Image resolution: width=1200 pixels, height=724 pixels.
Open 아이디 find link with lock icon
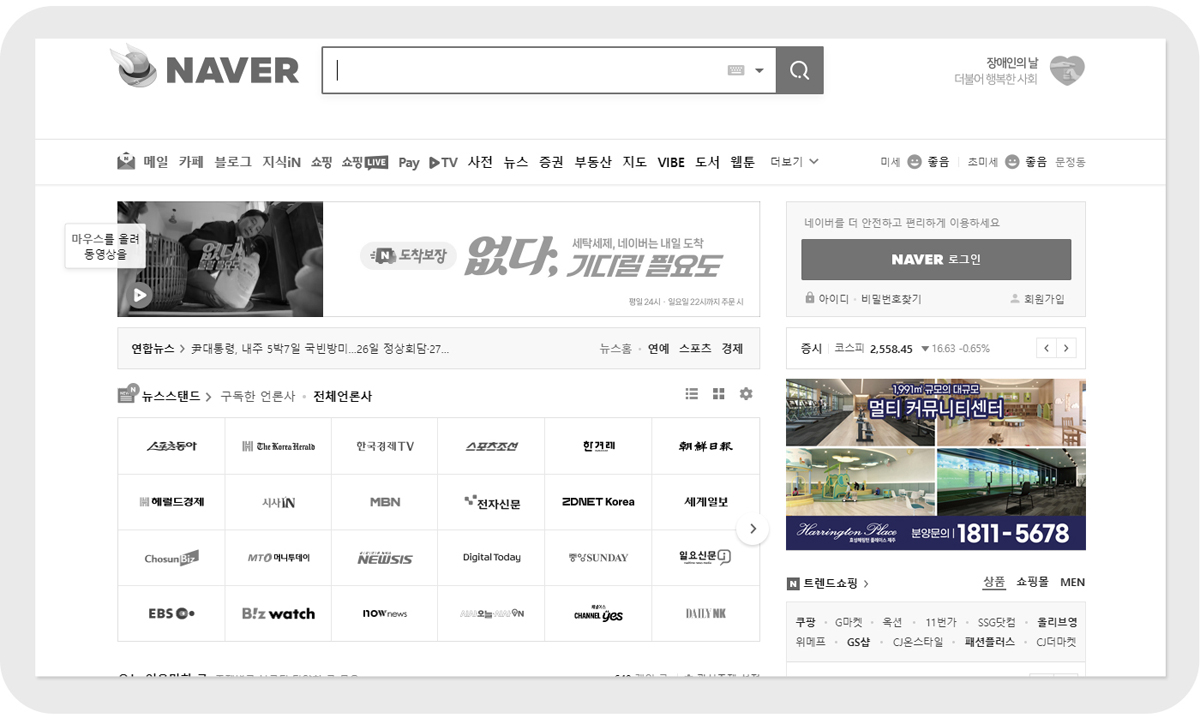(827, 299)
